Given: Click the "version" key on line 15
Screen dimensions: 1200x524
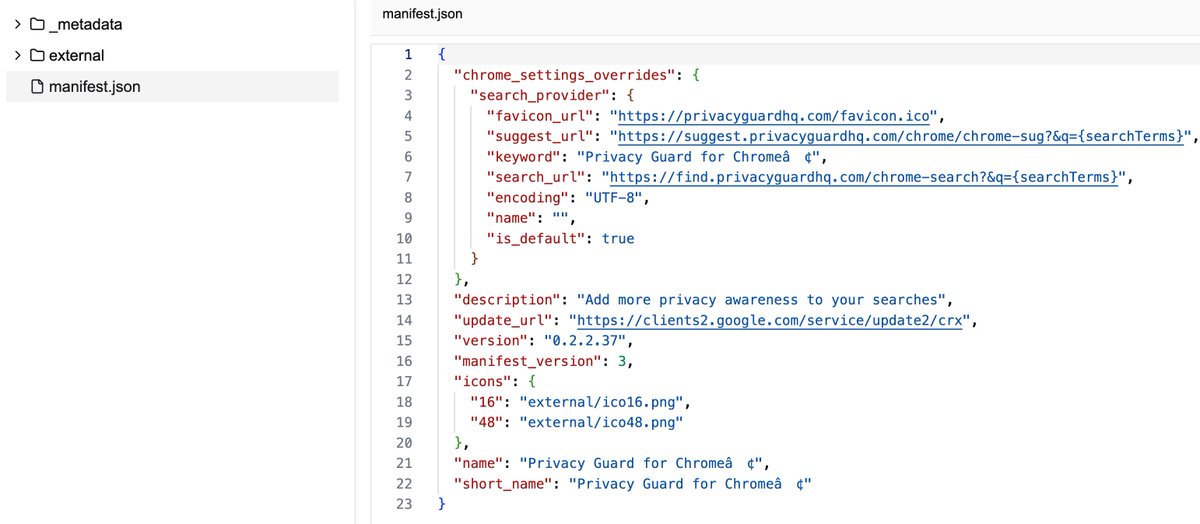Looking at the screenshot, I should pyautogui.click(x=490, y=340).
